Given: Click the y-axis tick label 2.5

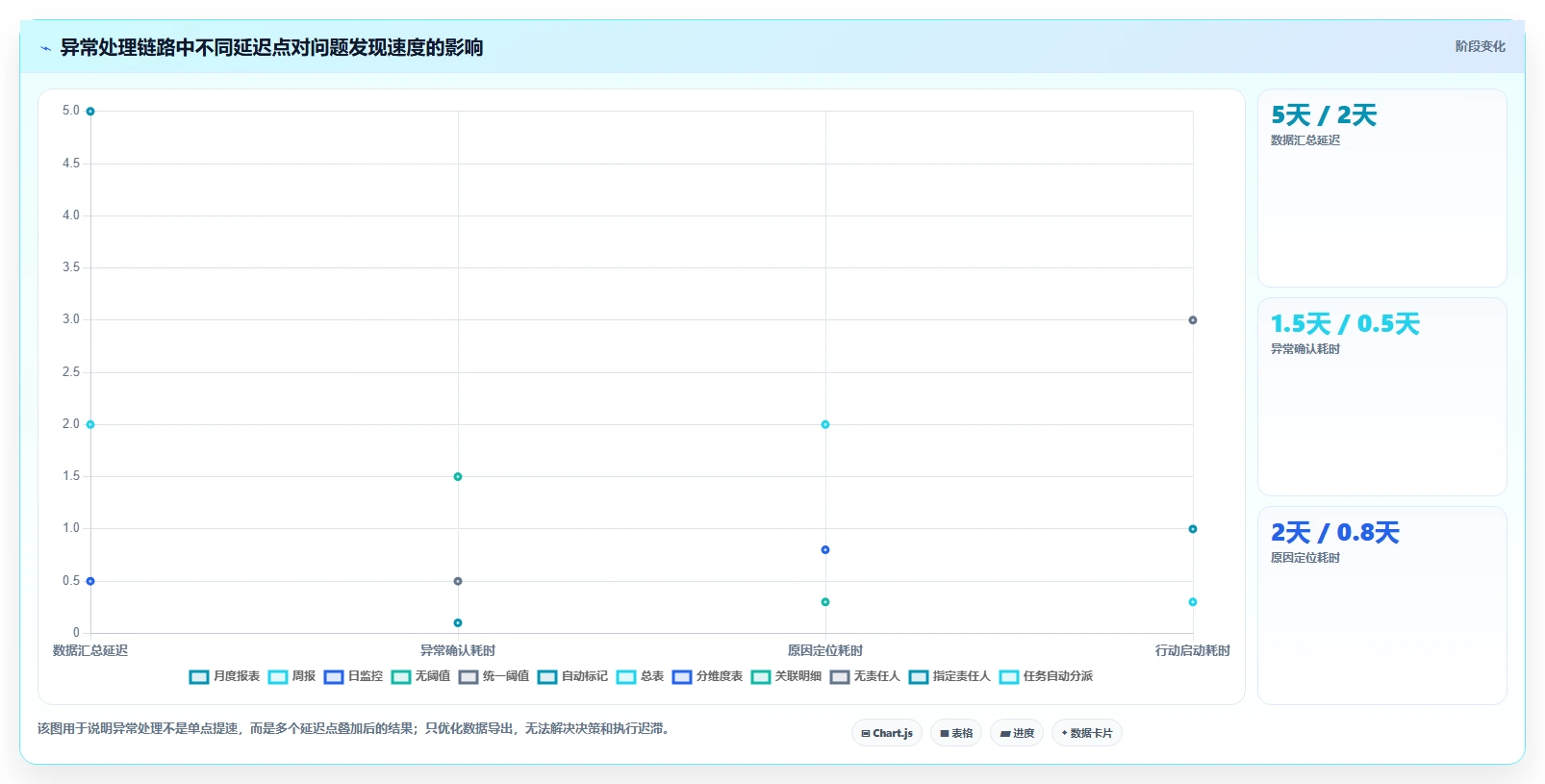Looking at the screenshot, I should (71, 372).
